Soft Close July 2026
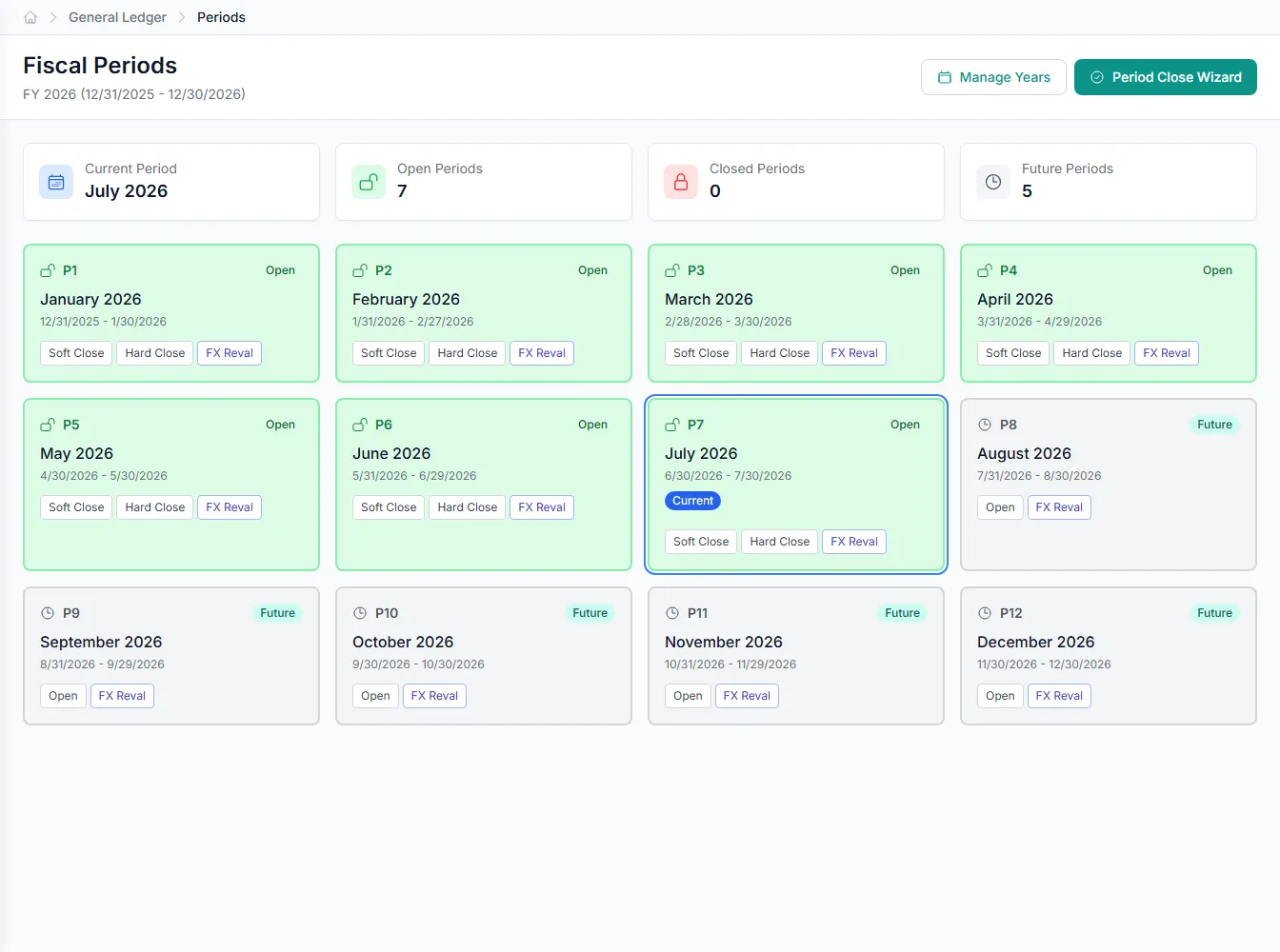The height and width of the screenshot is (952, 1280). [701, 542]
